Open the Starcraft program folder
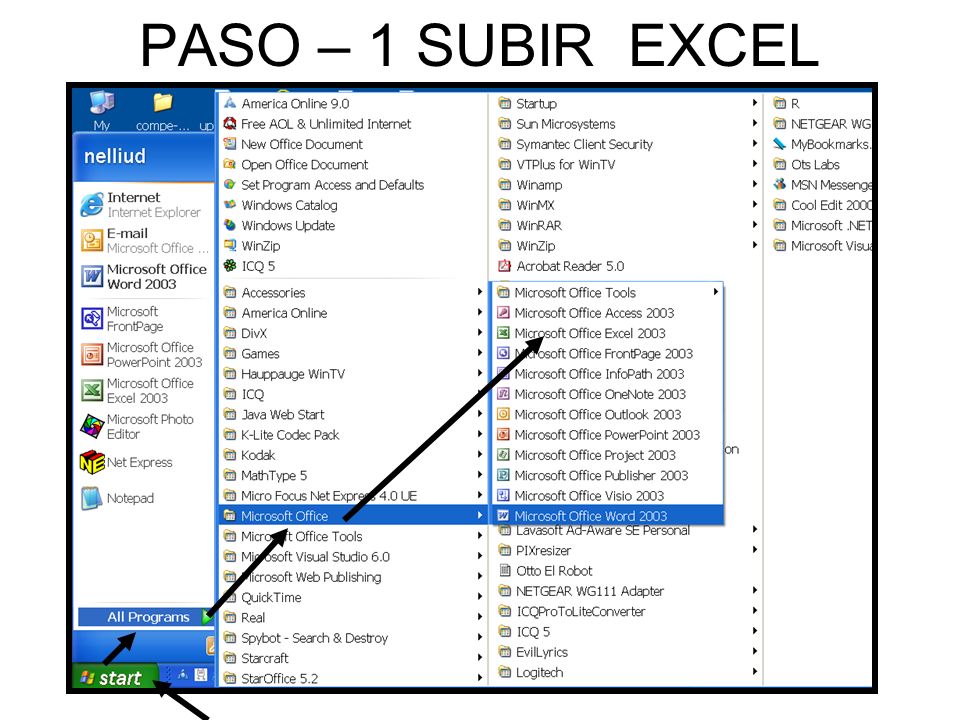 [x=353, y=658]
